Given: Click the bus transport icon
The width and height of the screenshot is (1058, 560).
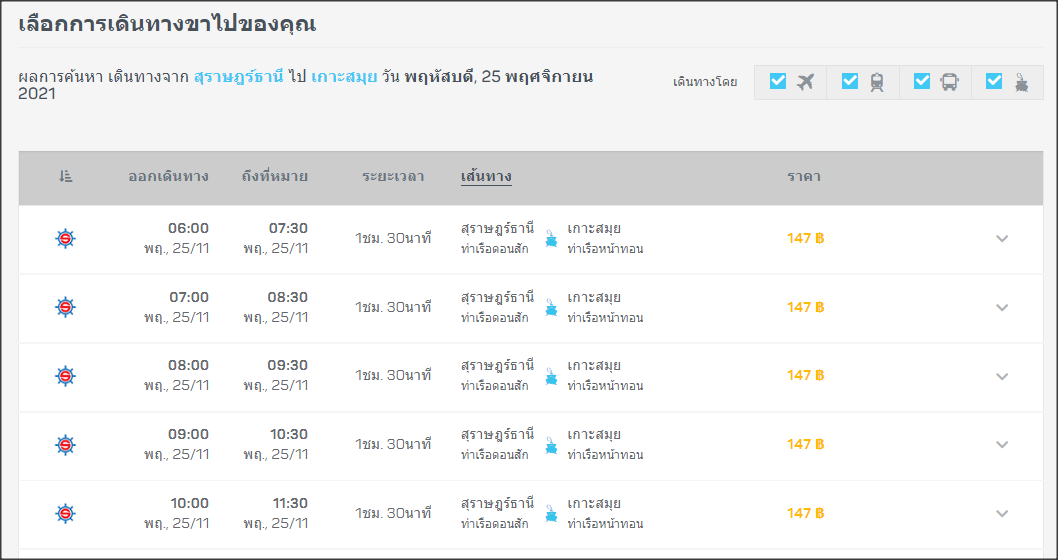Looking at the screenshot, I should (949, 82).
